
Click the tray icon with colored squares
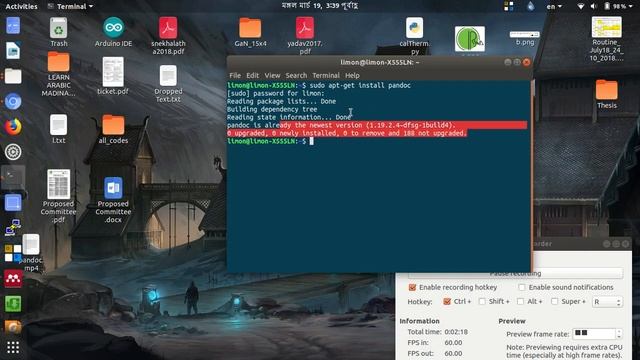(509, 6)
